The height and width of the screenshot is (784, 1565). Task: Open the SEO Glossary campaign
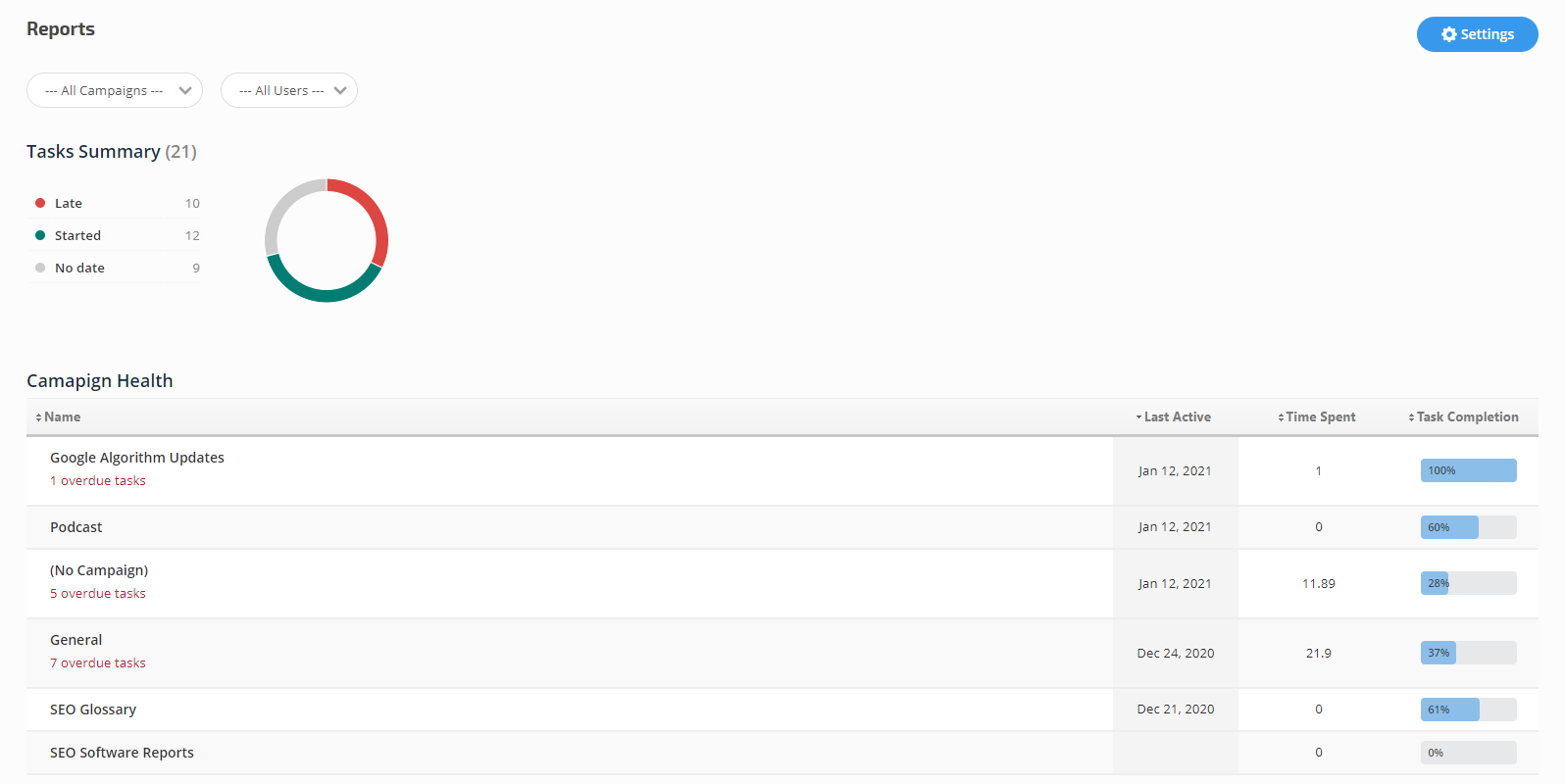pyautogui.click(x=93, y=710)
